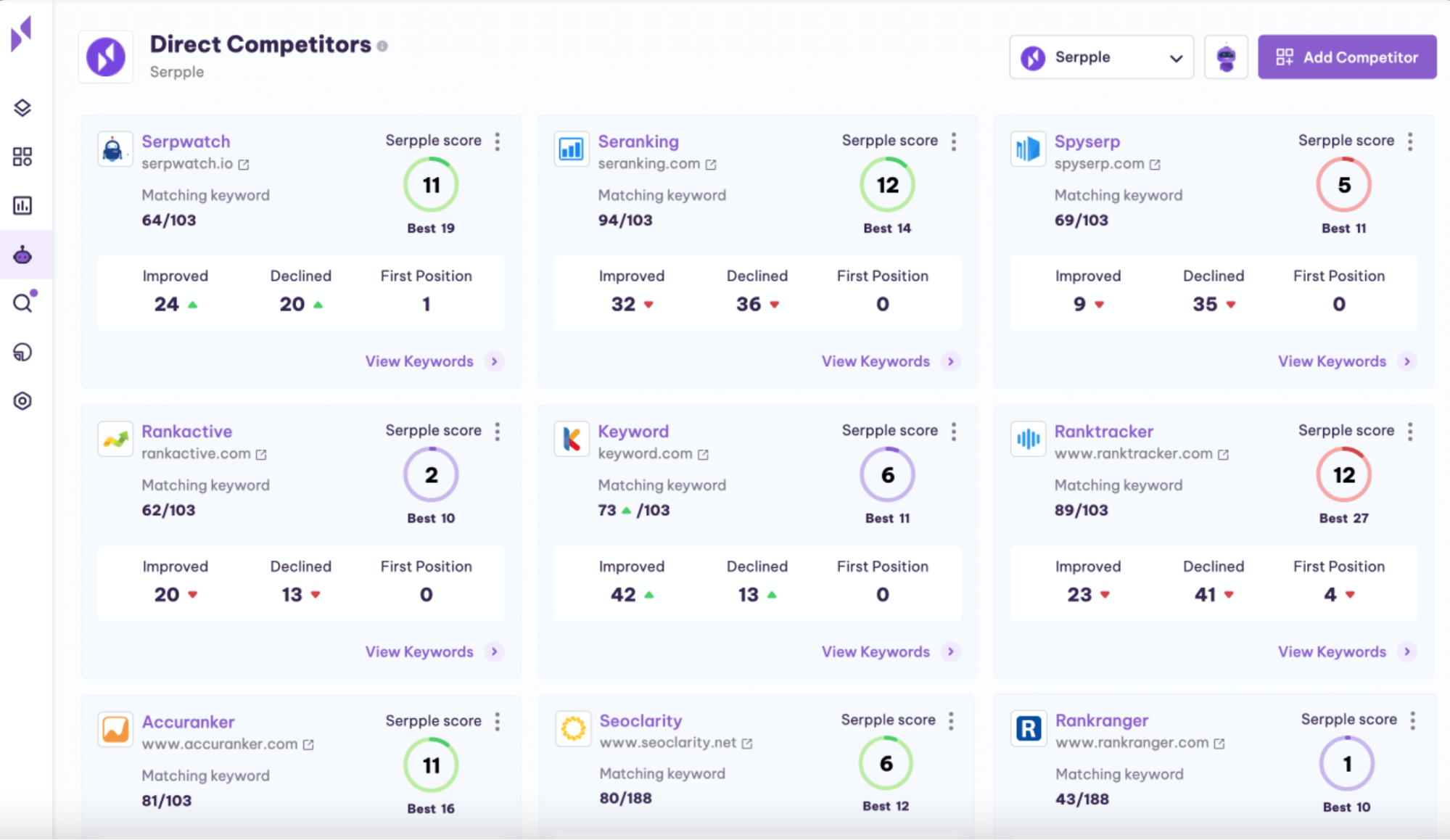Open the layers icon in the sidebar
Viewport: 1450px width, 840px height.
pyautogui.click(x=22, y=108)
